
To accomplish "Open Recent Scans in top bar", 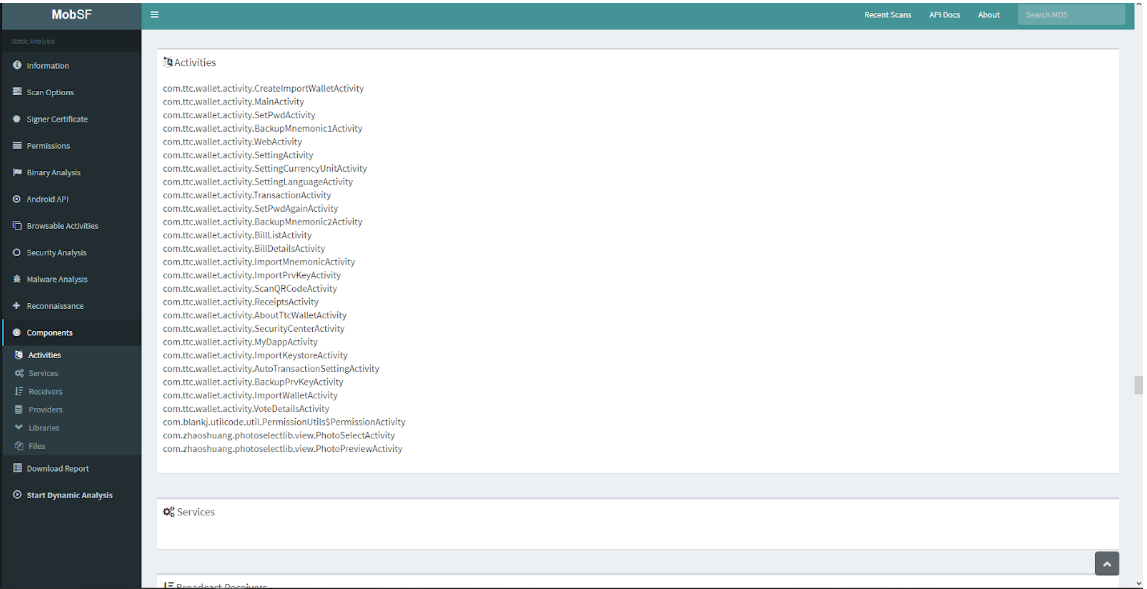I will (887, 15).
